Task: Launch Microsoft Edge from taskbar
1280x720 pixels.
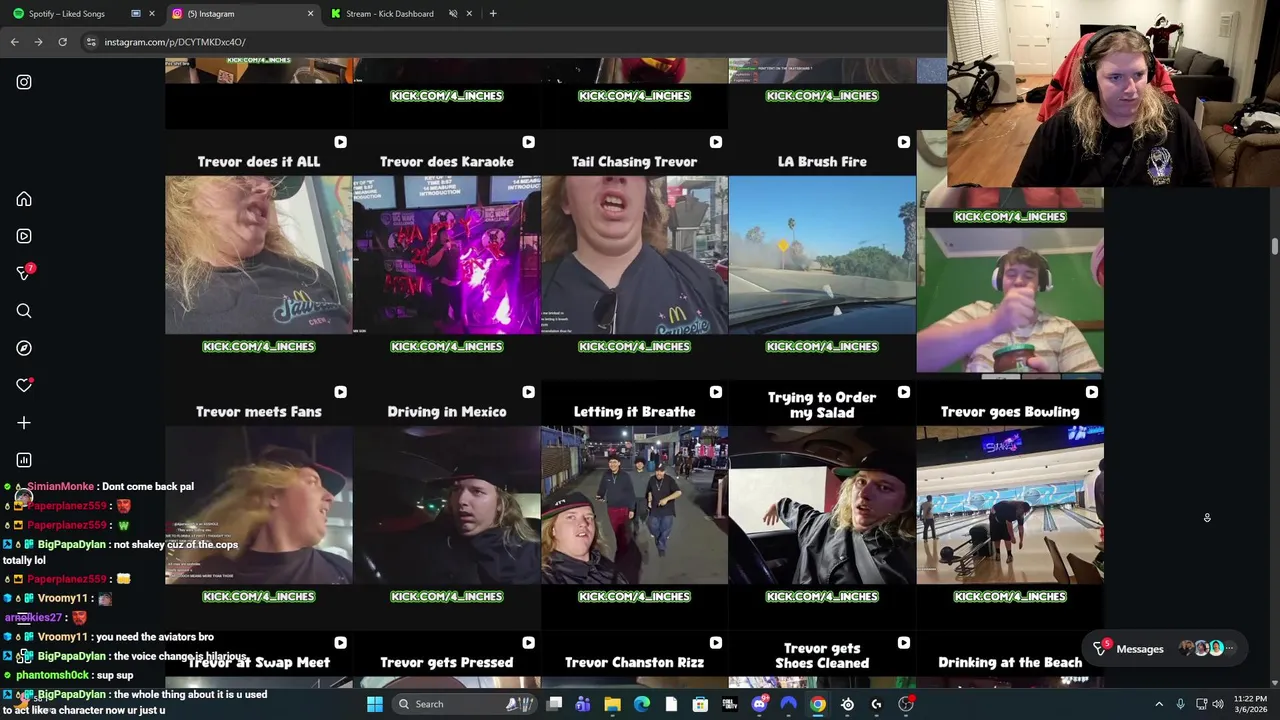Action: click(x=642, y=704)
